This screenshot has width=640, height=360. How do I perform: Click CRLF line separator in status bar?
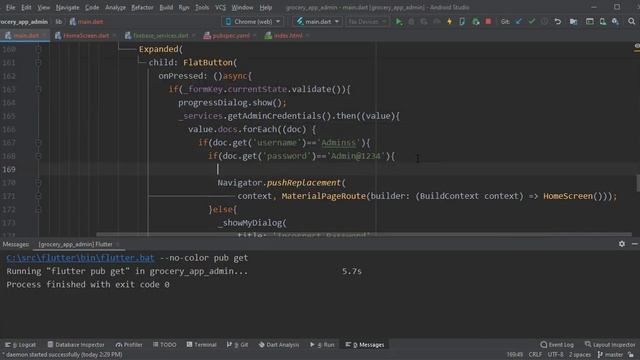pyautogui.click(x=535, y=355)
